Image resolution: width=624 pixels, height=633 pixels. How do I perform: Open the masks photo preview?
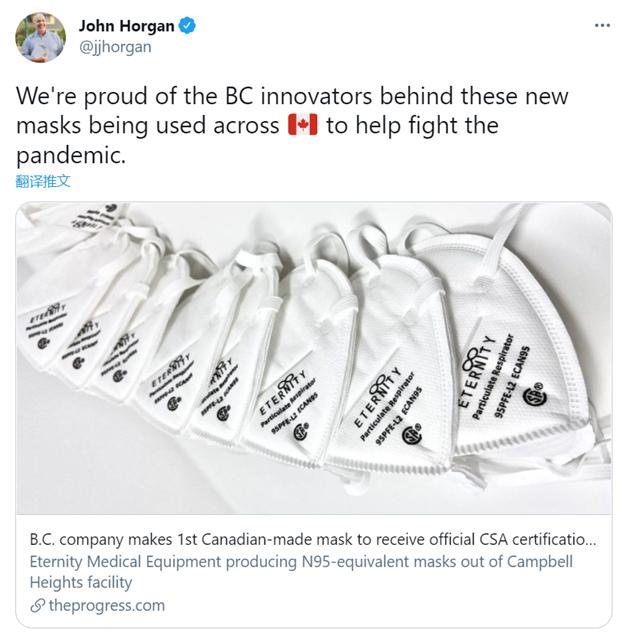314,358
